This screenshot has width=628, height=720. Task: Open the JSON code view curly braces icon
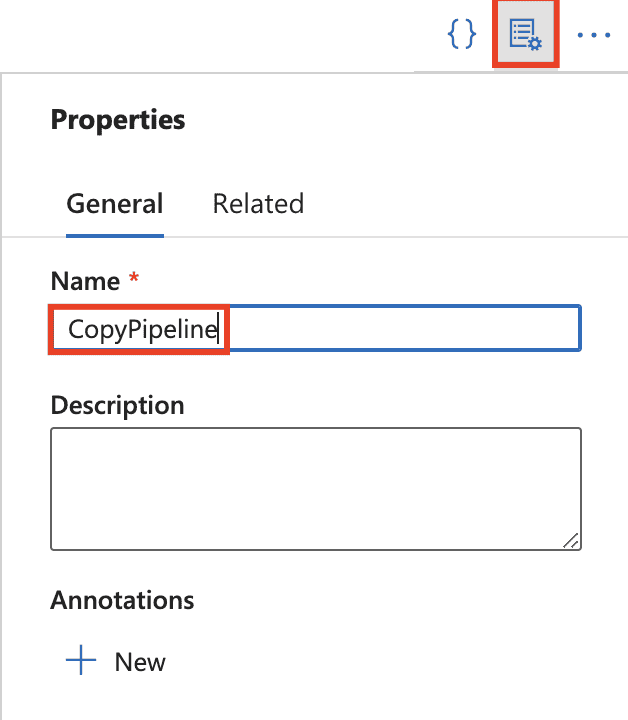461,34
